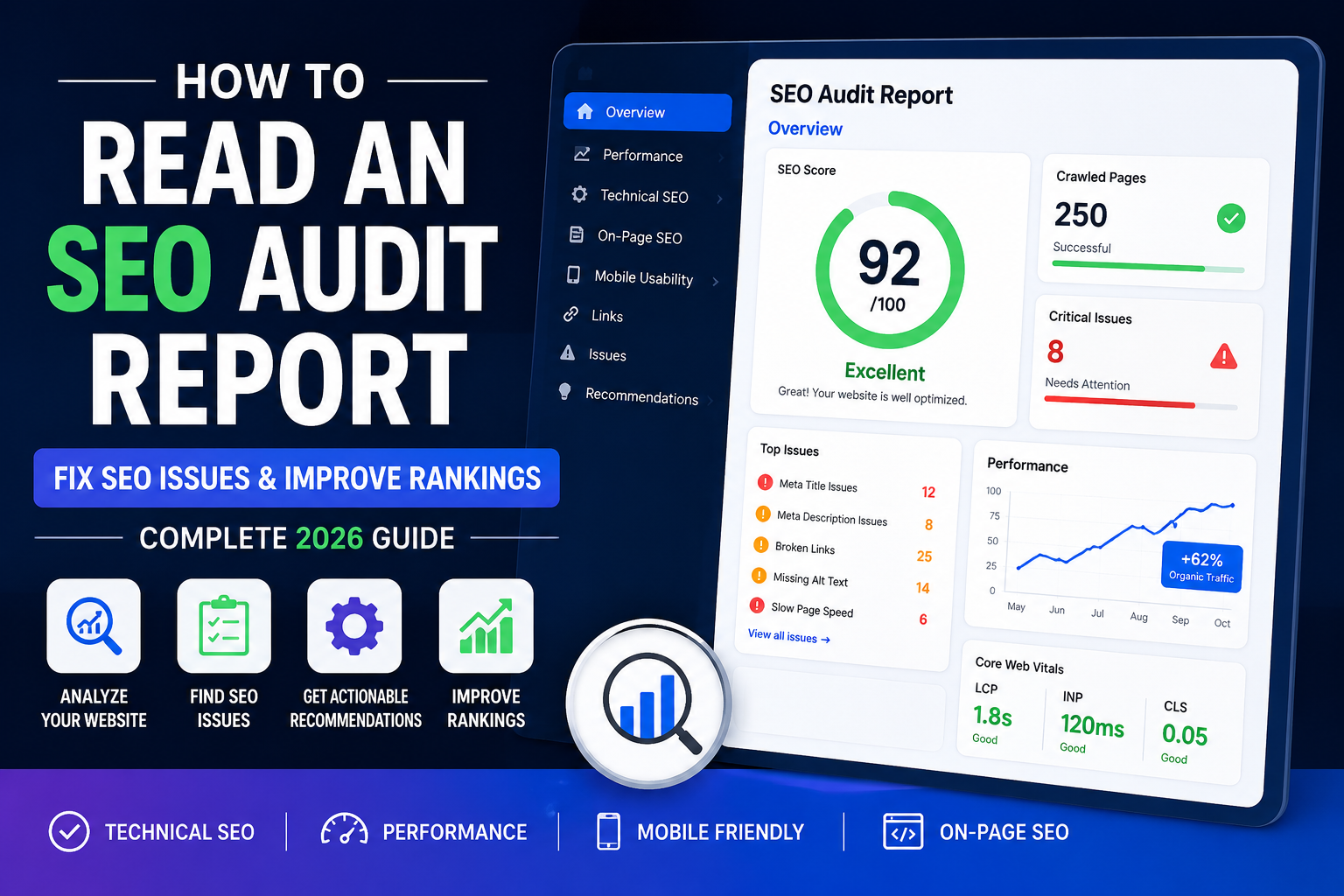
Task: Expand the Mobile Usability sidebar chevron
Action: click(716, 281)
